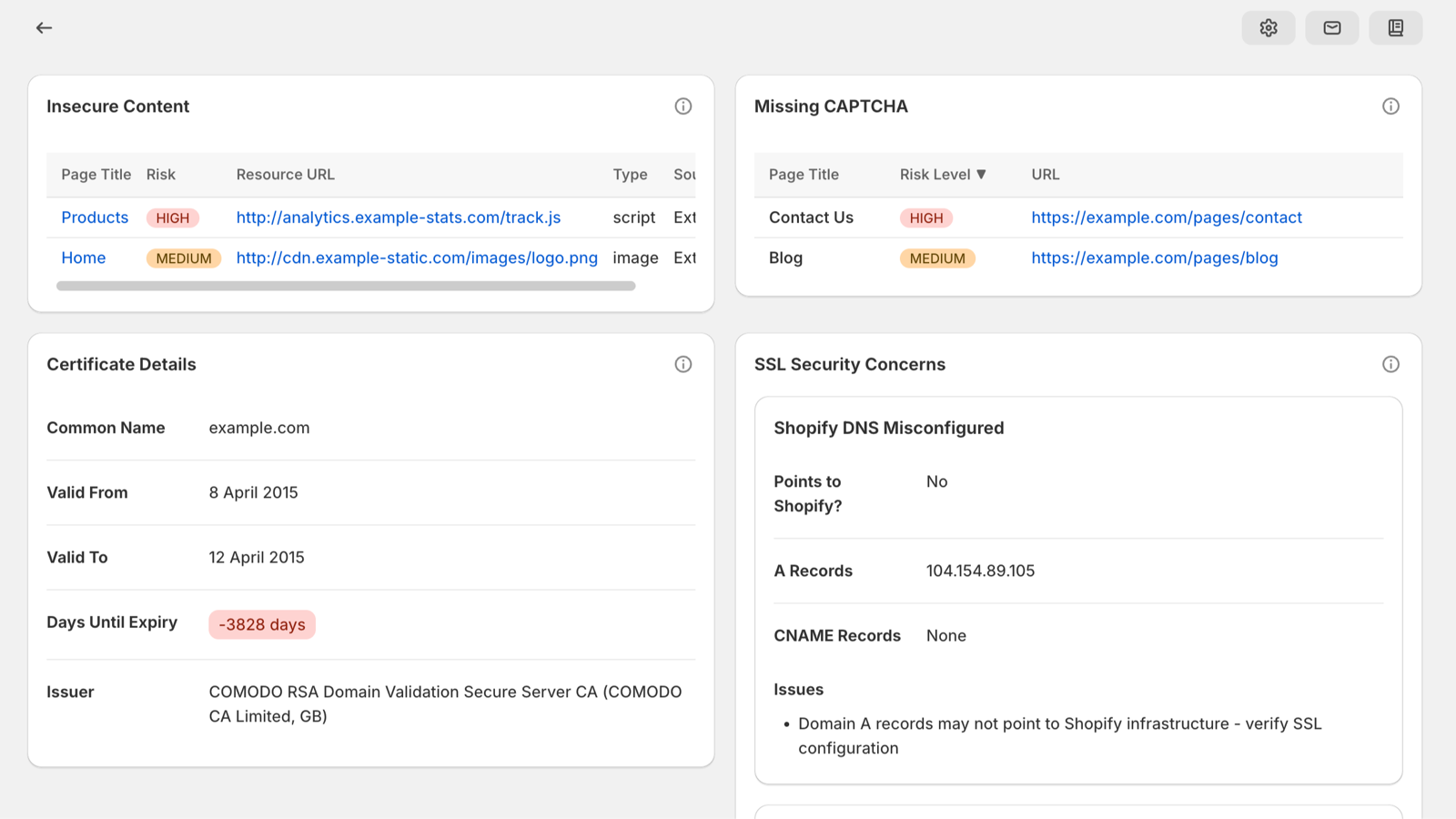Click the MEDIUM risk badge for Home
The width and height of the screenshot is (1456, 819).
pyautogui.click(x=183, y=258)
